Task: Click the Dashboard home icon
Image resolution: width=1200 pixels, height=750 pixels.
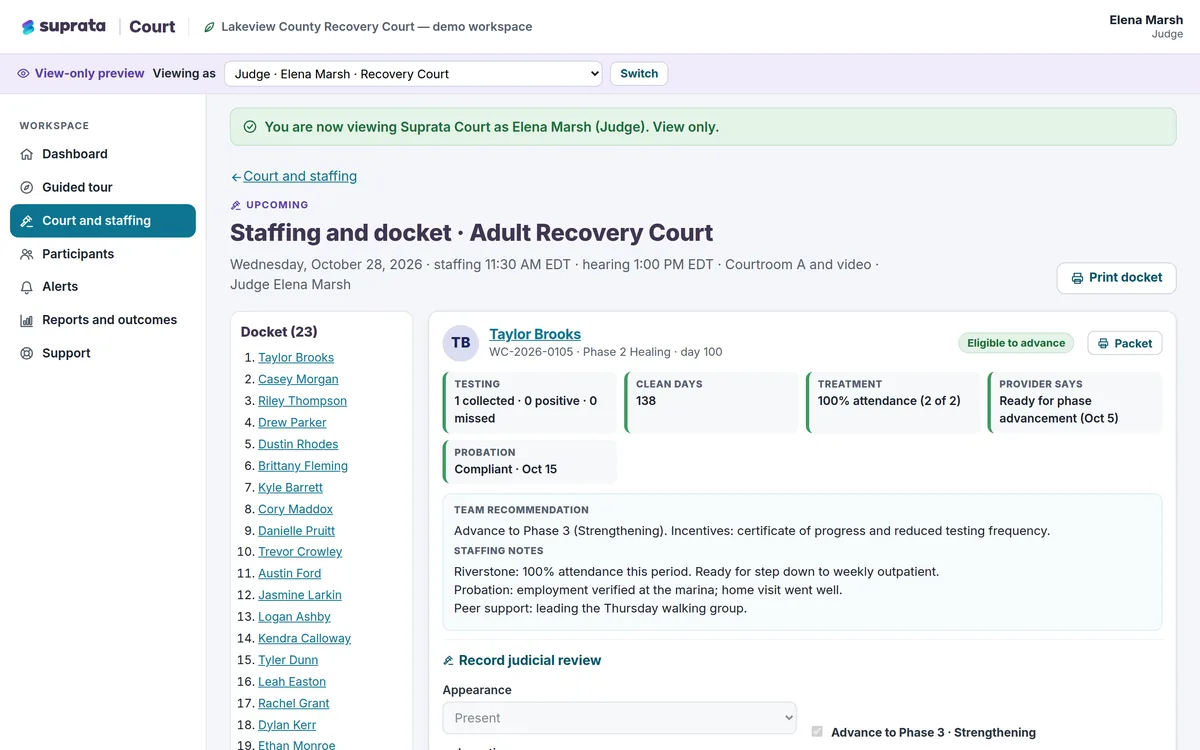Action: coord(27,154)
